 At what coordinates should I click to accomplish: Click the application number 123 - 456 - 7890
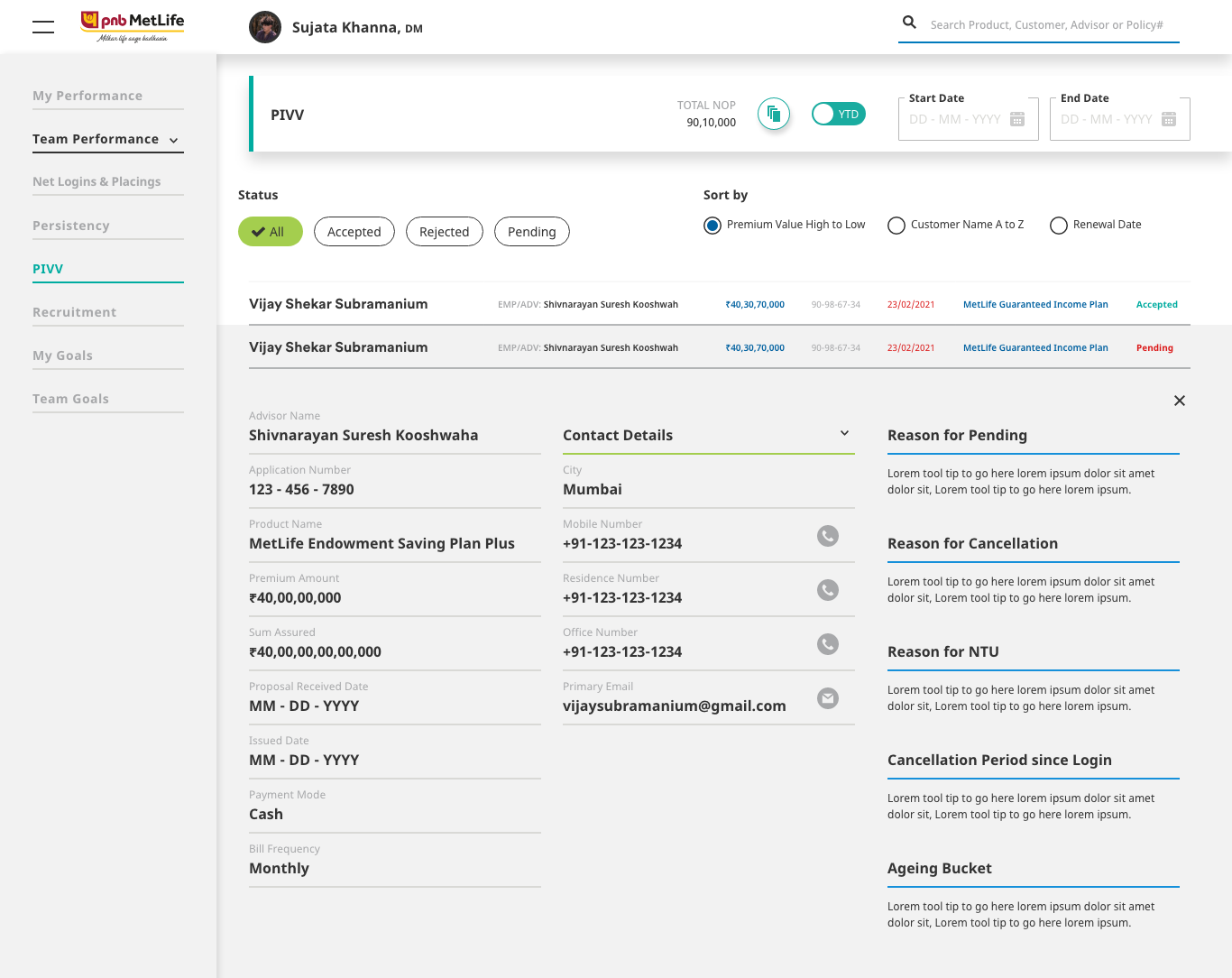(x=301, y=489)
